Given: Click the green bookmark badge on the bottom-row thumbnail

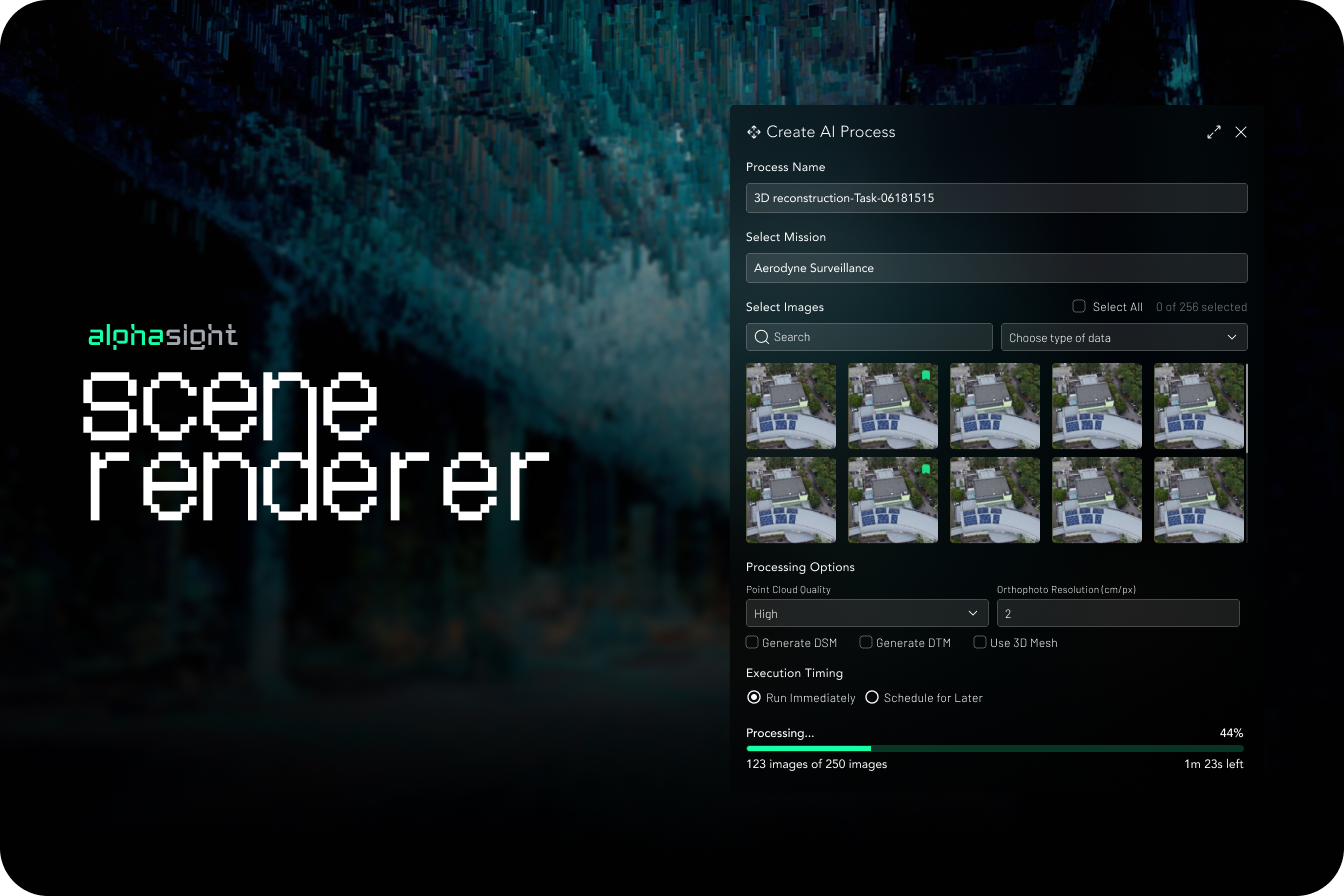Looking at the screenshot, I should tap(925, 468).
